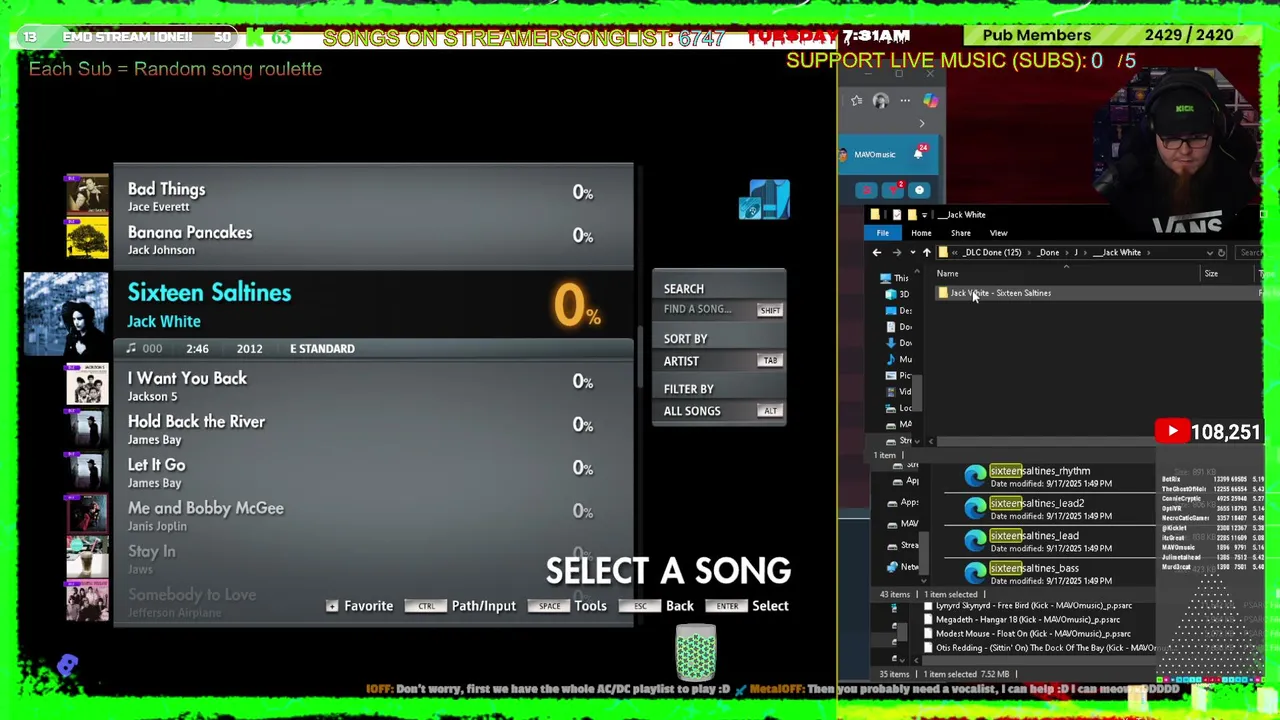This screenshot has width=1280, height=720.
Task: Open the File tab in Explorer
Action: [x=883, y=233]
